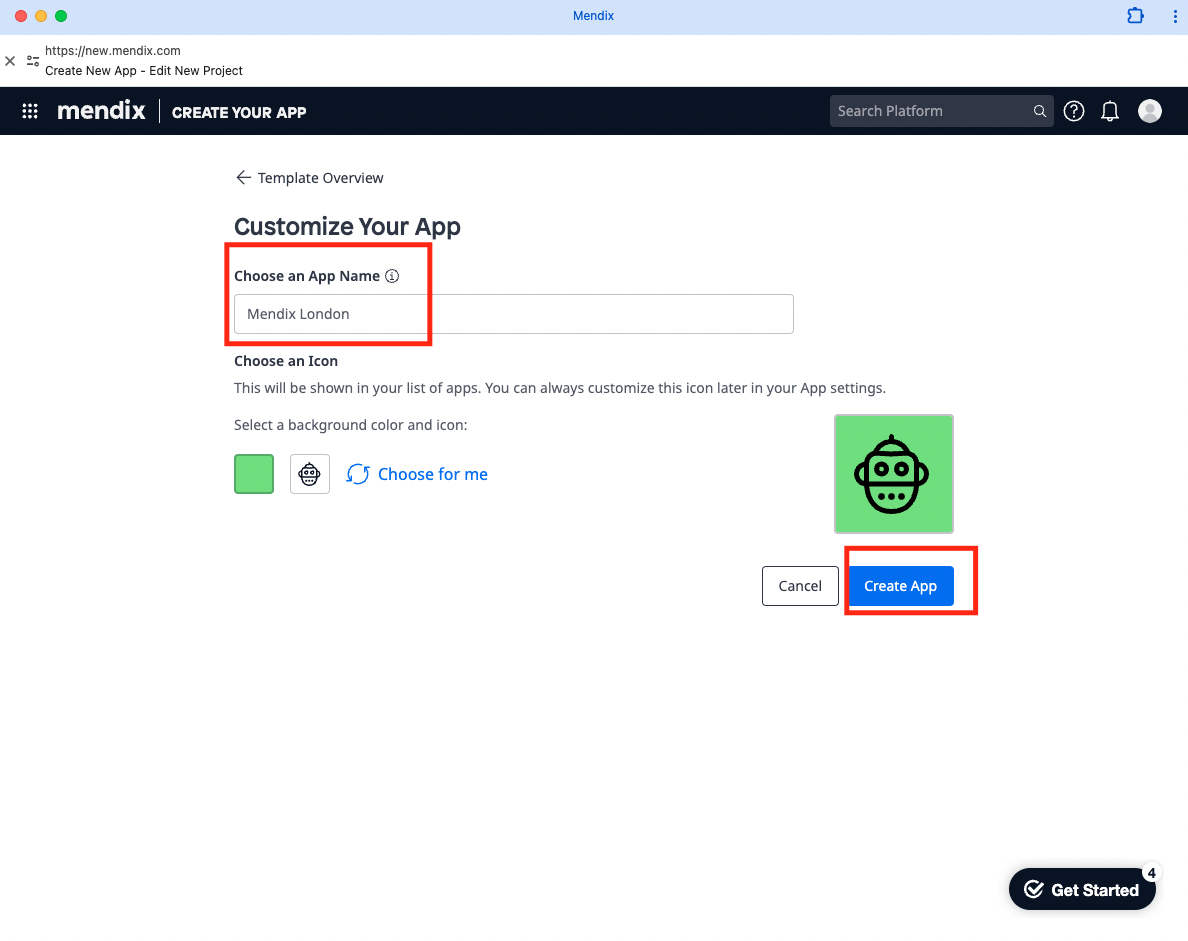Click the macOS yellow minimize button

tap(41, 16)
